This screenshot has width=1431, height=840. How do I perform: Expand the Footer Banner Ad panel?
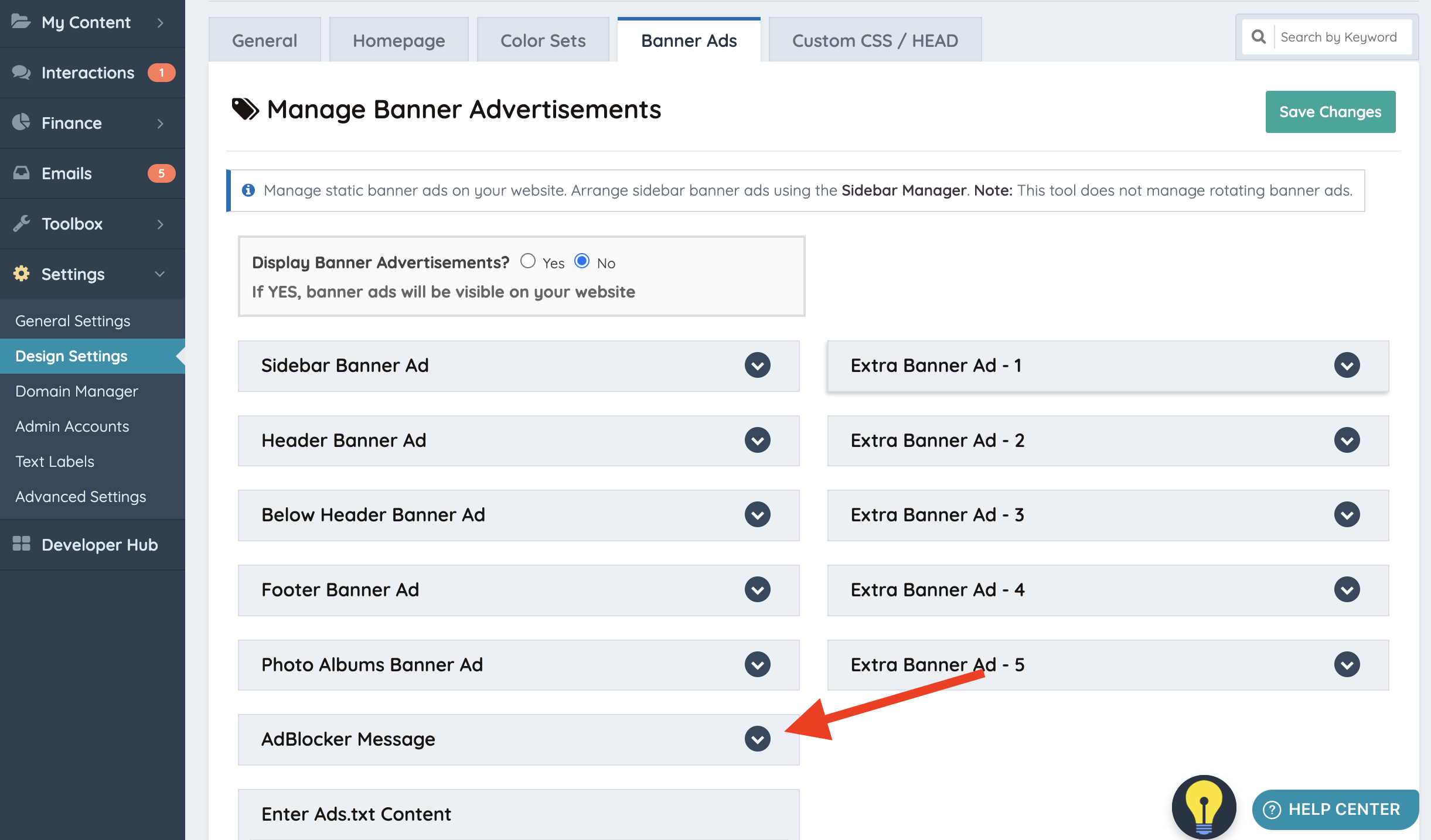pyautogui.click(x=757, y=590)
